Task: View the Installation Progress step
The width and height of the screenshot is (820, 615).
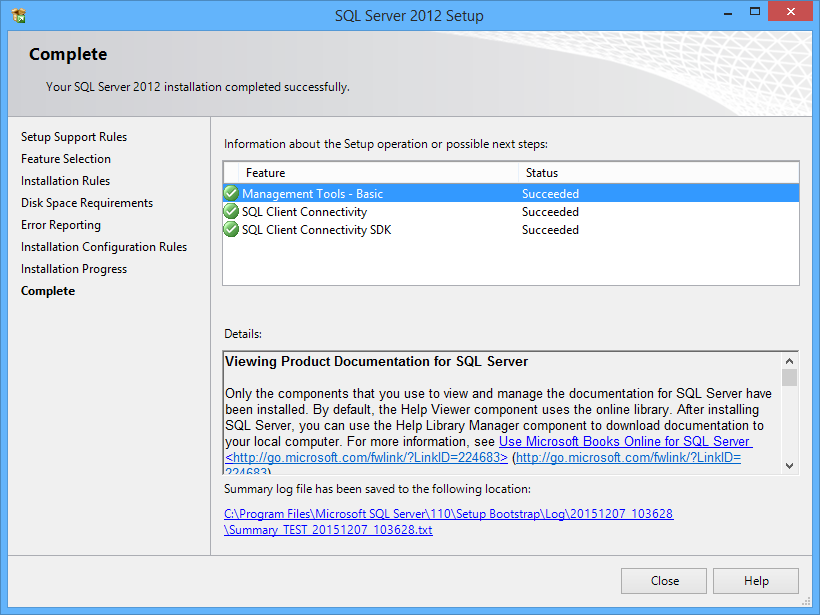Action: pos(74,268)
